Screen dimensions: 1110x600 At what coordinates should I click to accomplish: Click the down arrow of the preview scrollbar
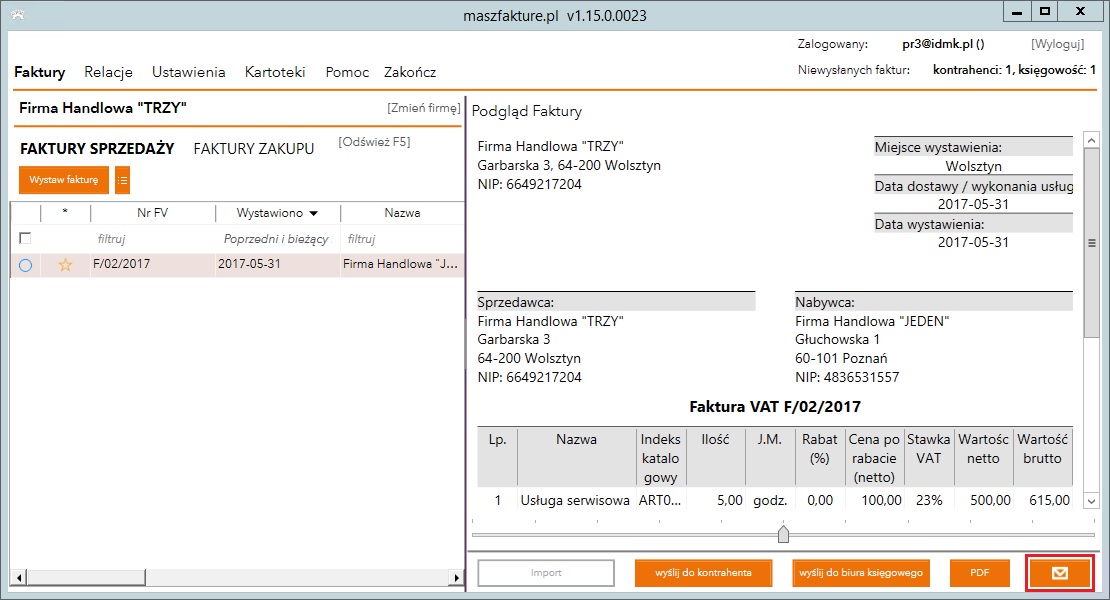coord(1091,501)
